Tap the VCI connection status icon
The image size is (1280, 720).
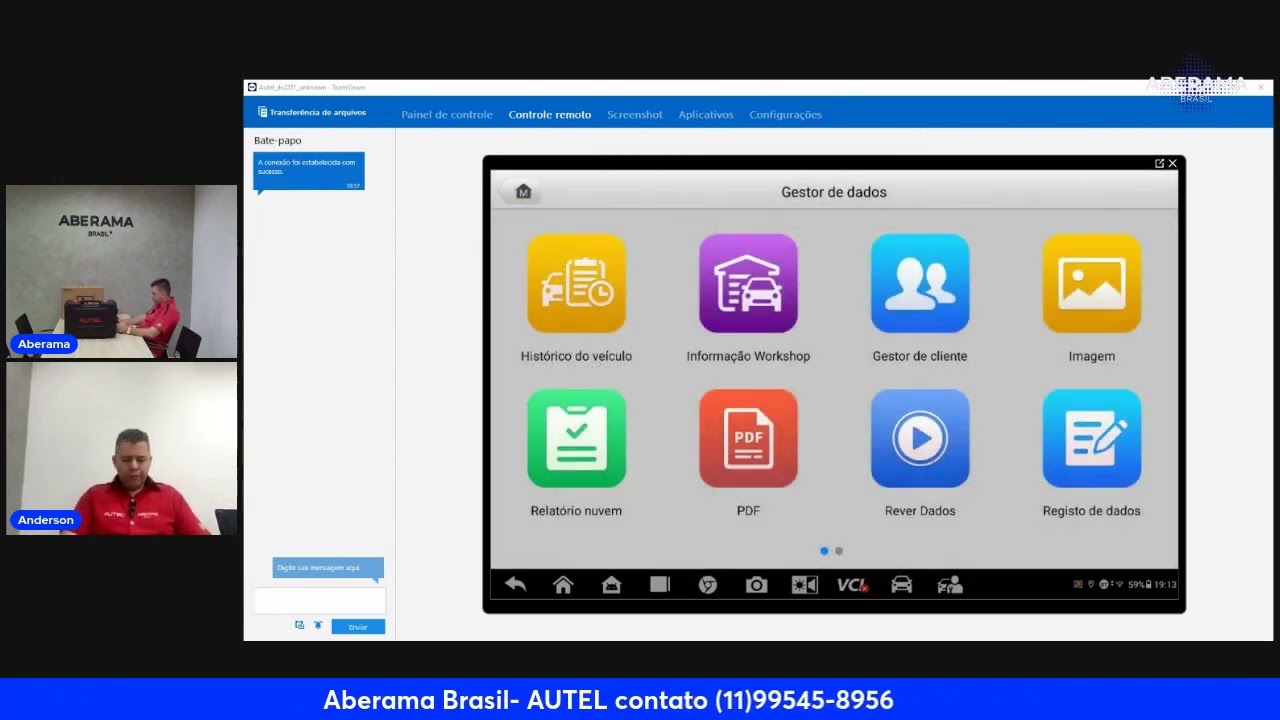tap(853, 585)
